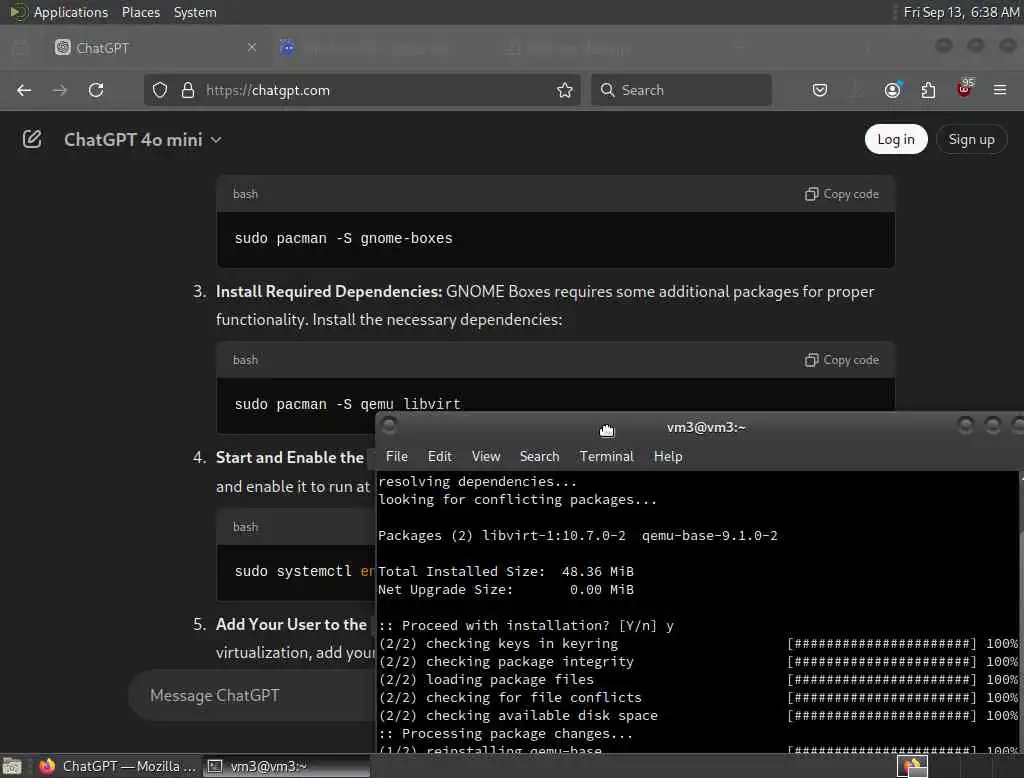Open the terminal Search menu
This screenshot has height=778, width=1024.
[539, 456]
